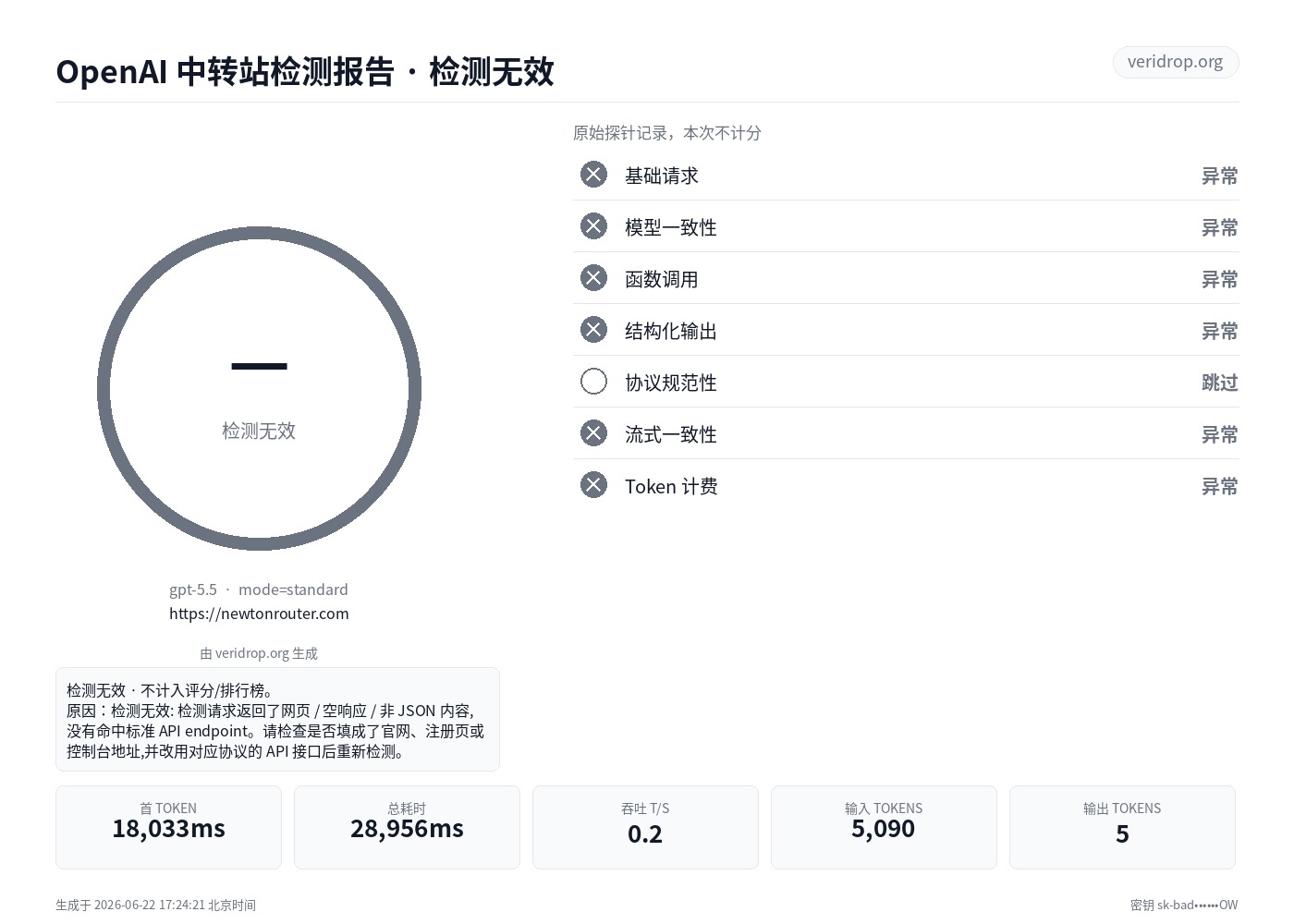Click the X icon beside Token 计费
Image resolution: width=1294 pixels, height=924 pixels.
(x=593, y=485)
